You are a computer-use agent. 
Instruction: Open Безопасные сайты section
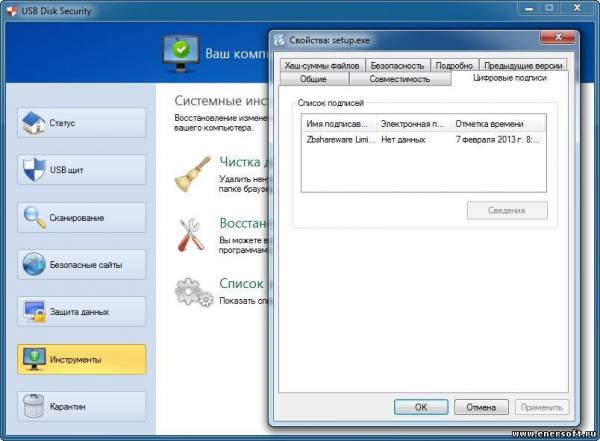point(82,265)
